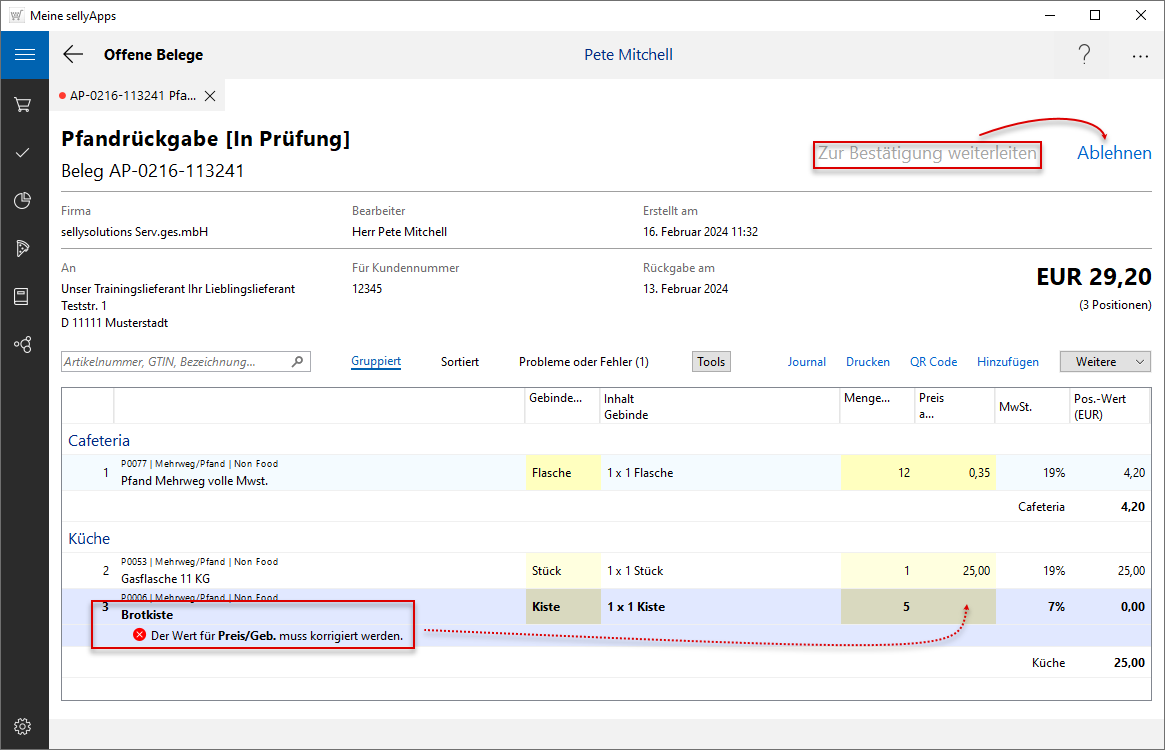Expand the Weitere dropdown
The width and height of the screenshot is (1165, 750).
(1105, 362)
